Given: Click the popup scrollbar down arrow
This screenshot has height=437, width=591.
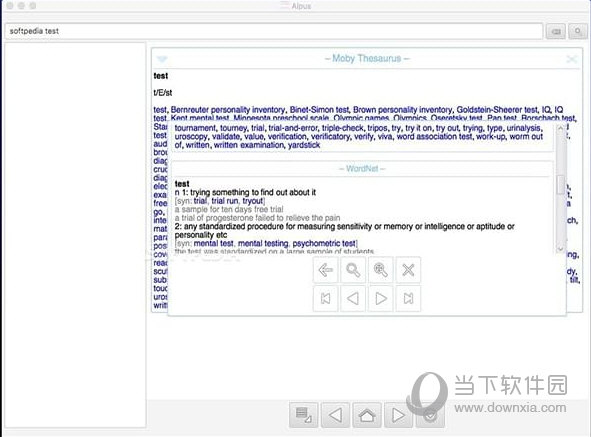Looking at the screenshot, I should pyautogui.click(x=560, y=248).
